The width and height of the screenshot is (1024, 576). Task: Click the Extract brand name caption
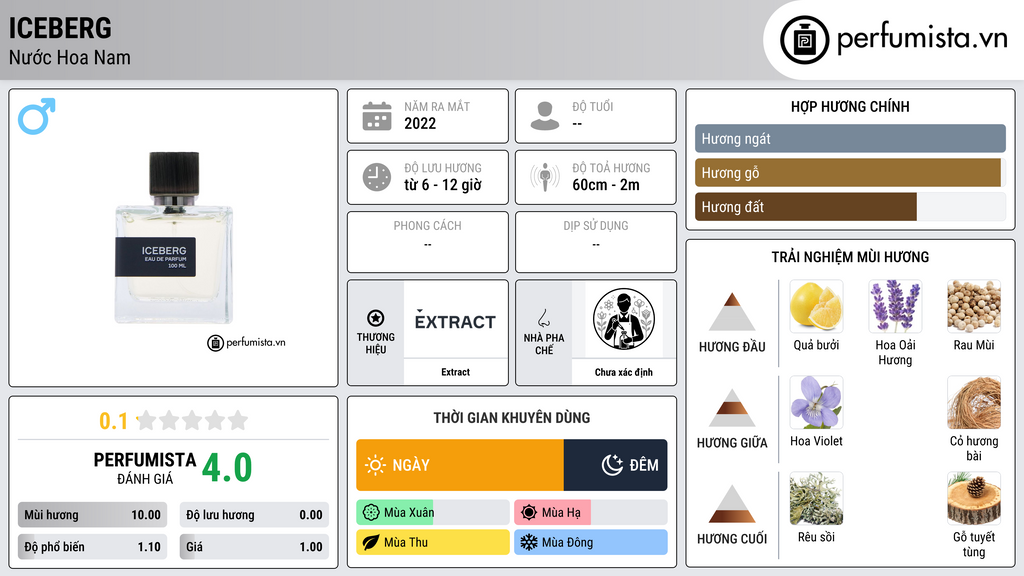click(455, 372)
